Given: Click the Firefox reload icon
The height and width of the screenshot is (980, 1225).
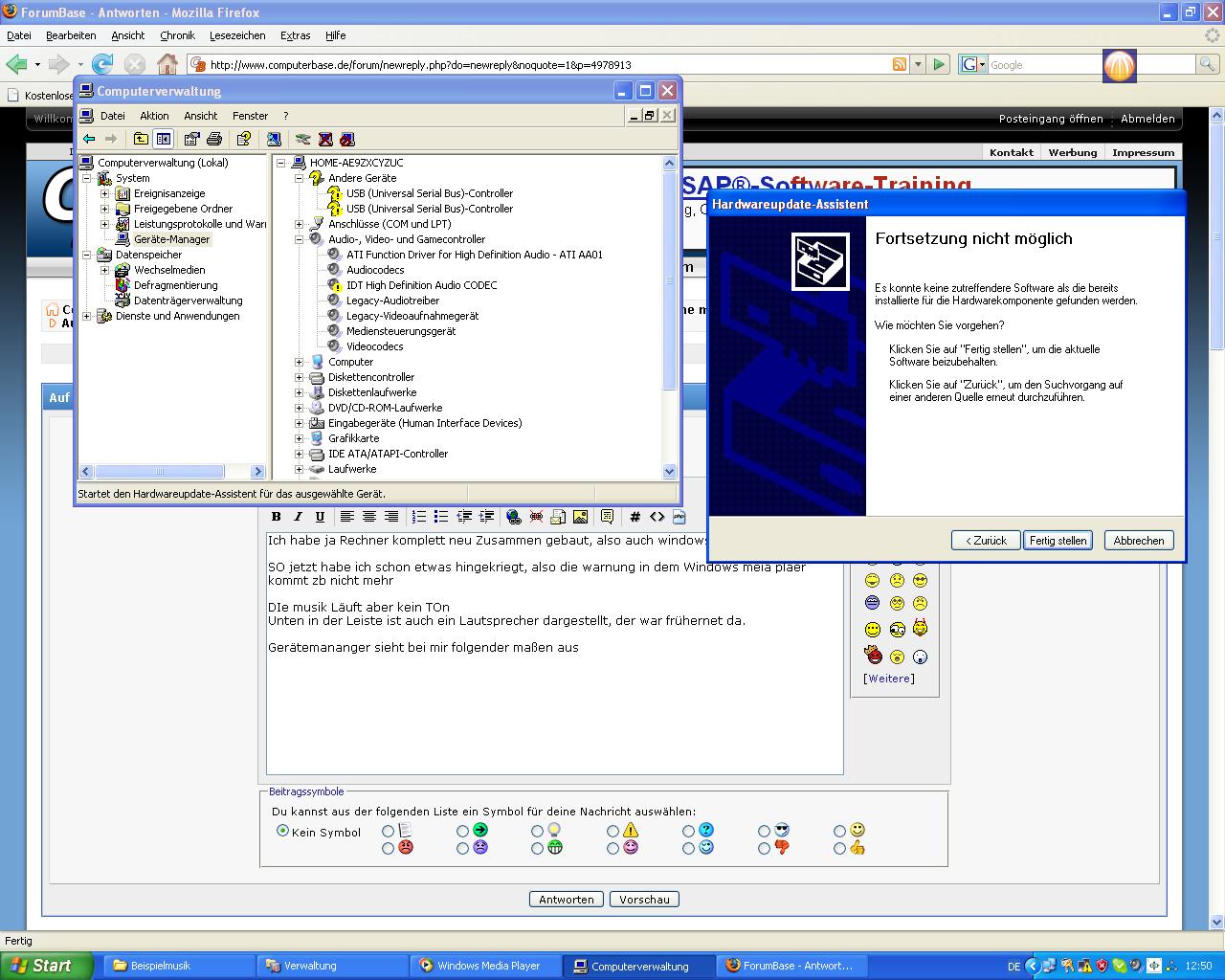Looking at the screenshot, I should (x=102, y=64).
